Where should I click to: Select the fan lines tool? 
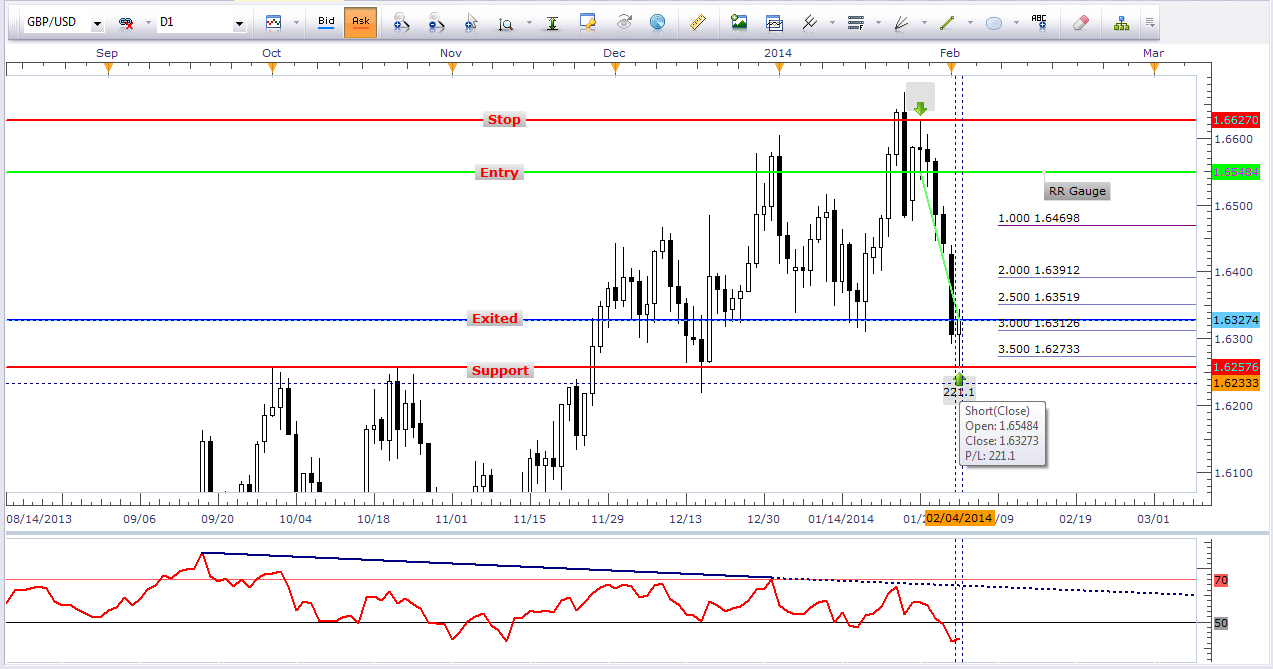click(x=902, y=22)
